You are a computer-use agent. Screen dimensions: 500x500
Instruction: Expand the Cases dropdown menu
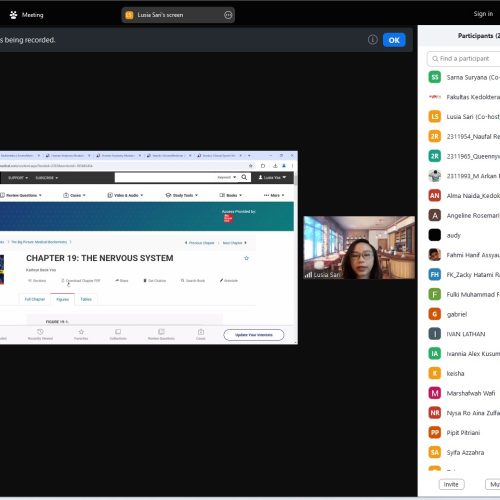click(74, 195)
